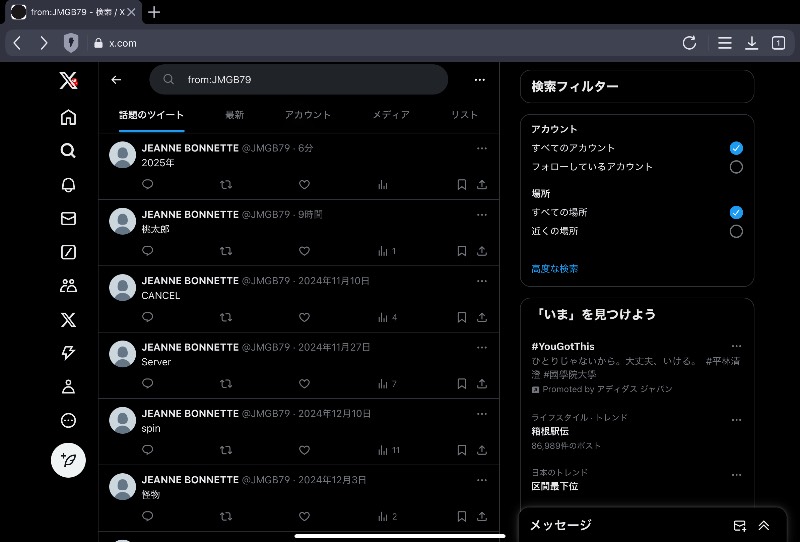Reply to the 2025年 tweet
The height and width of the screenshot is (542, 800).
click(147, 184)
